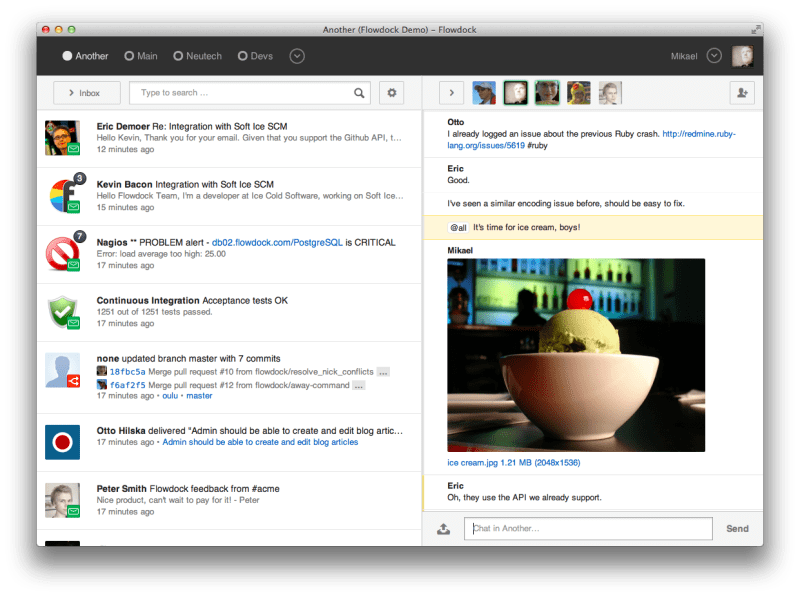Image resolution: width=800 pixels, height=597 pixels.
Task: Collapse the chat panel with arrow button
Action: point(451,93)
